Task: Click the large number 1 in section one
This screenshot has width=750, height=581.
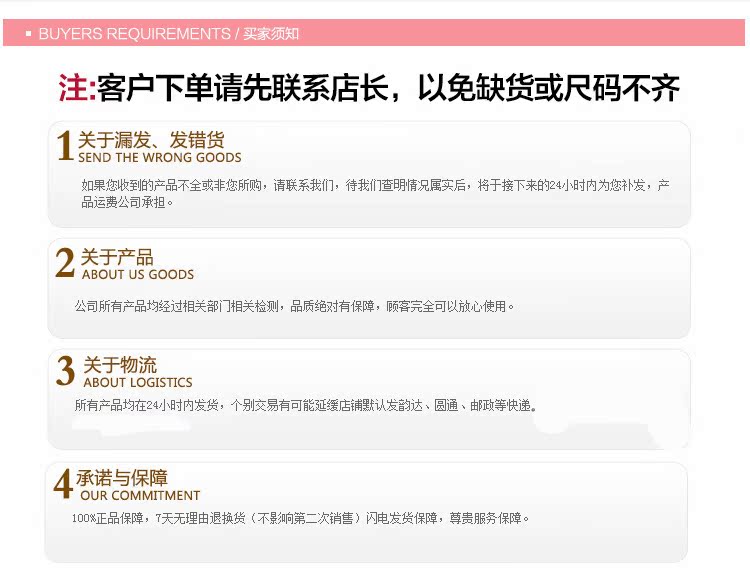Action: point(65,145)
